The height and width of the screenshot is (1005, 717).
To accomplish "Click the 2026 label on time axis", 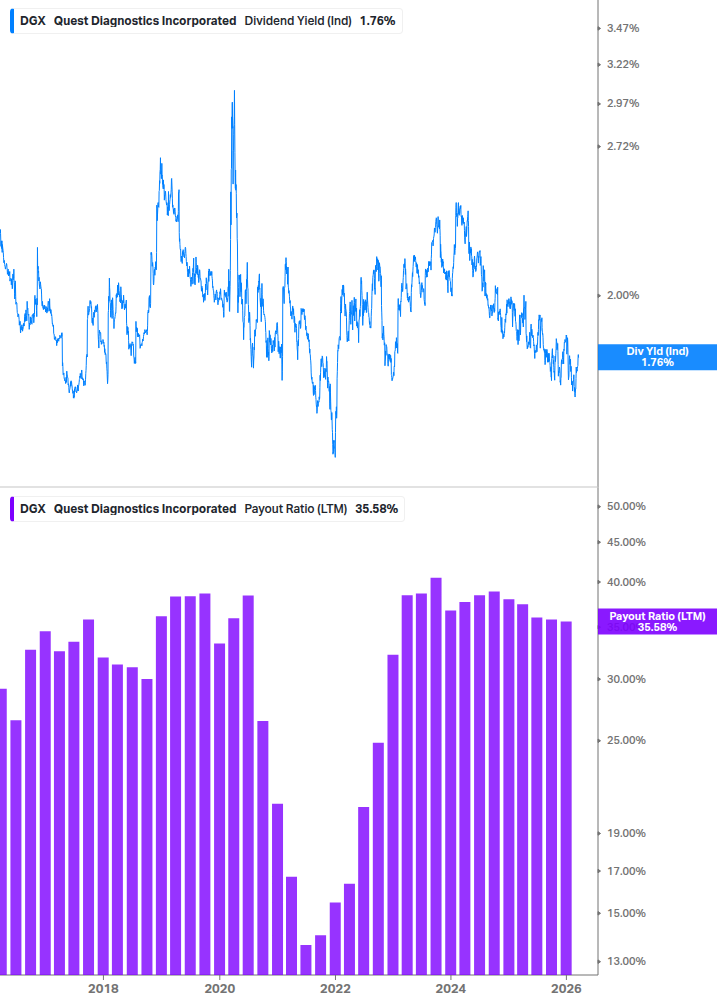I will pyautogui.click(x=566, y=989).
